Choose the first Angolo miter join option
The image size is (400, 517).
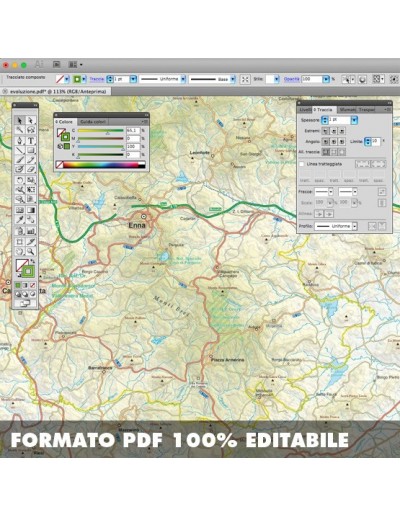pos(325,142)
